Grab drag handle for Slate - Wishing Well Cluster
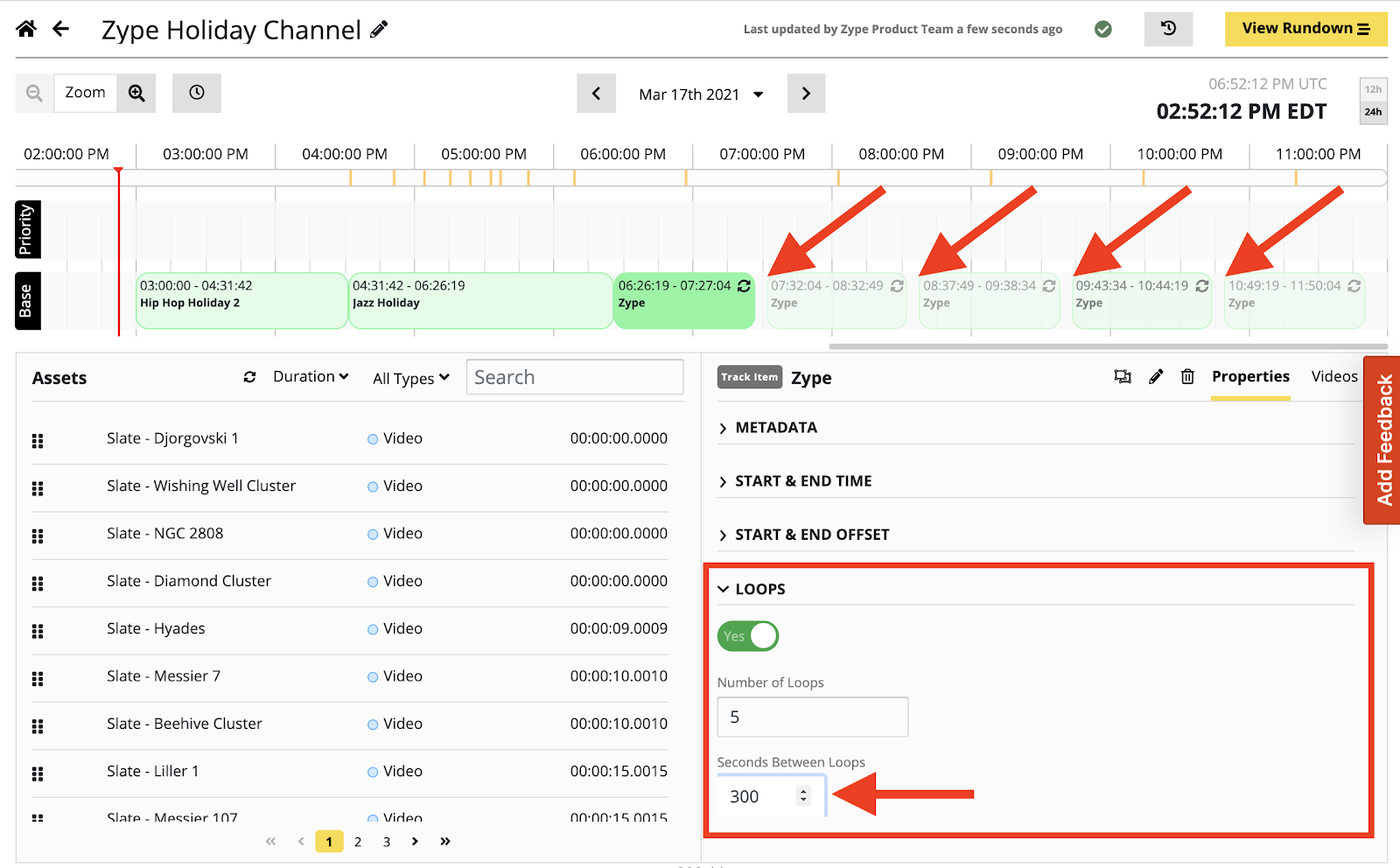Screen dimensions: 1400x868 tap(38, 488)
